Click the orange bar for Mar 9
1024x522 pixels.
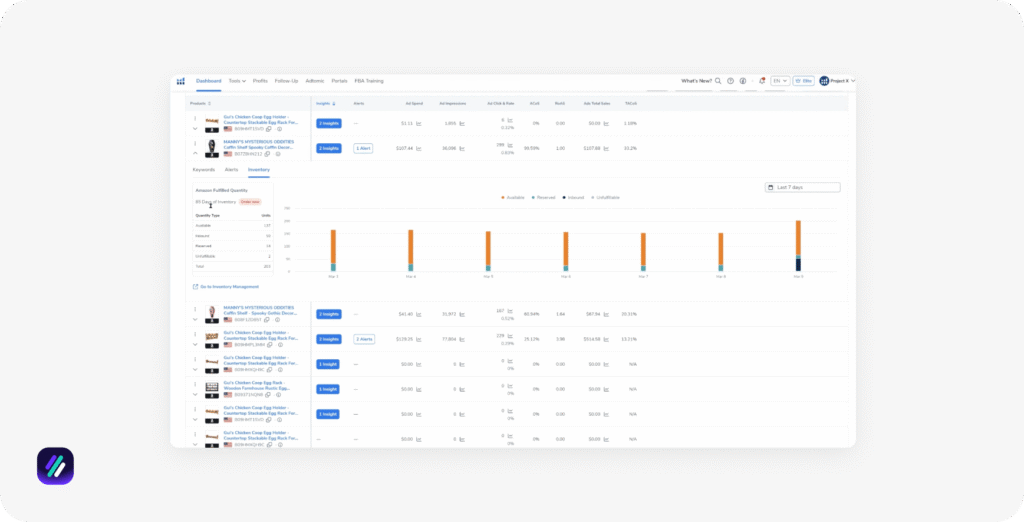click(798, 238)
